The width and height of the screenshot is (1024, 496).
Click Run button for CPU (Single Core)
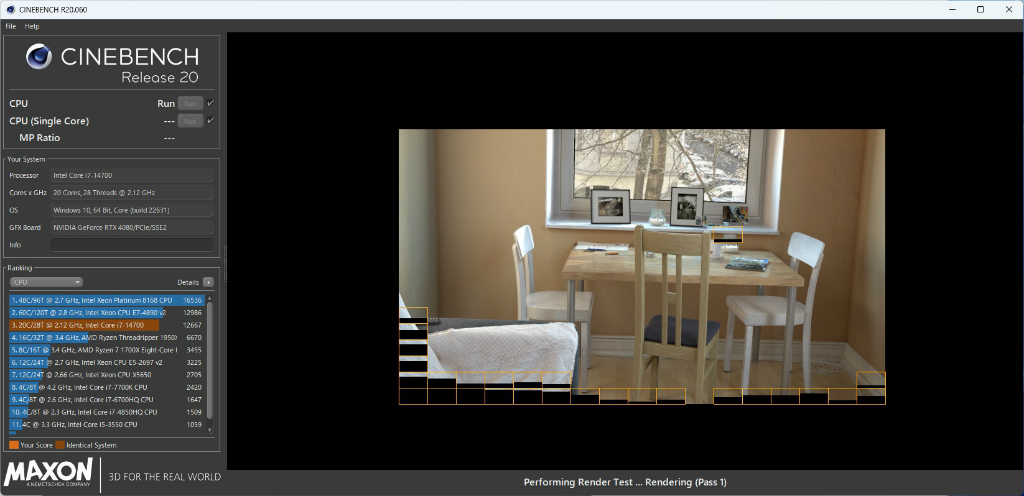pos(190,121)
